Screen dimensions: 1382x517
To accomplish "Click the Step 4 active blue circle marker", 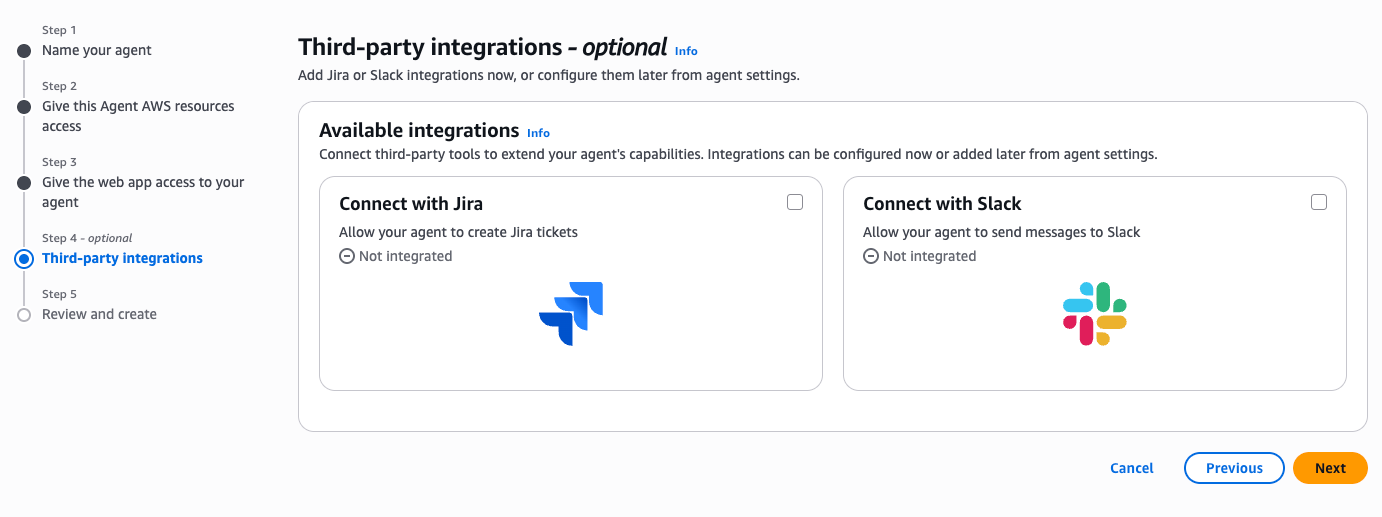I will click(25, 259).
